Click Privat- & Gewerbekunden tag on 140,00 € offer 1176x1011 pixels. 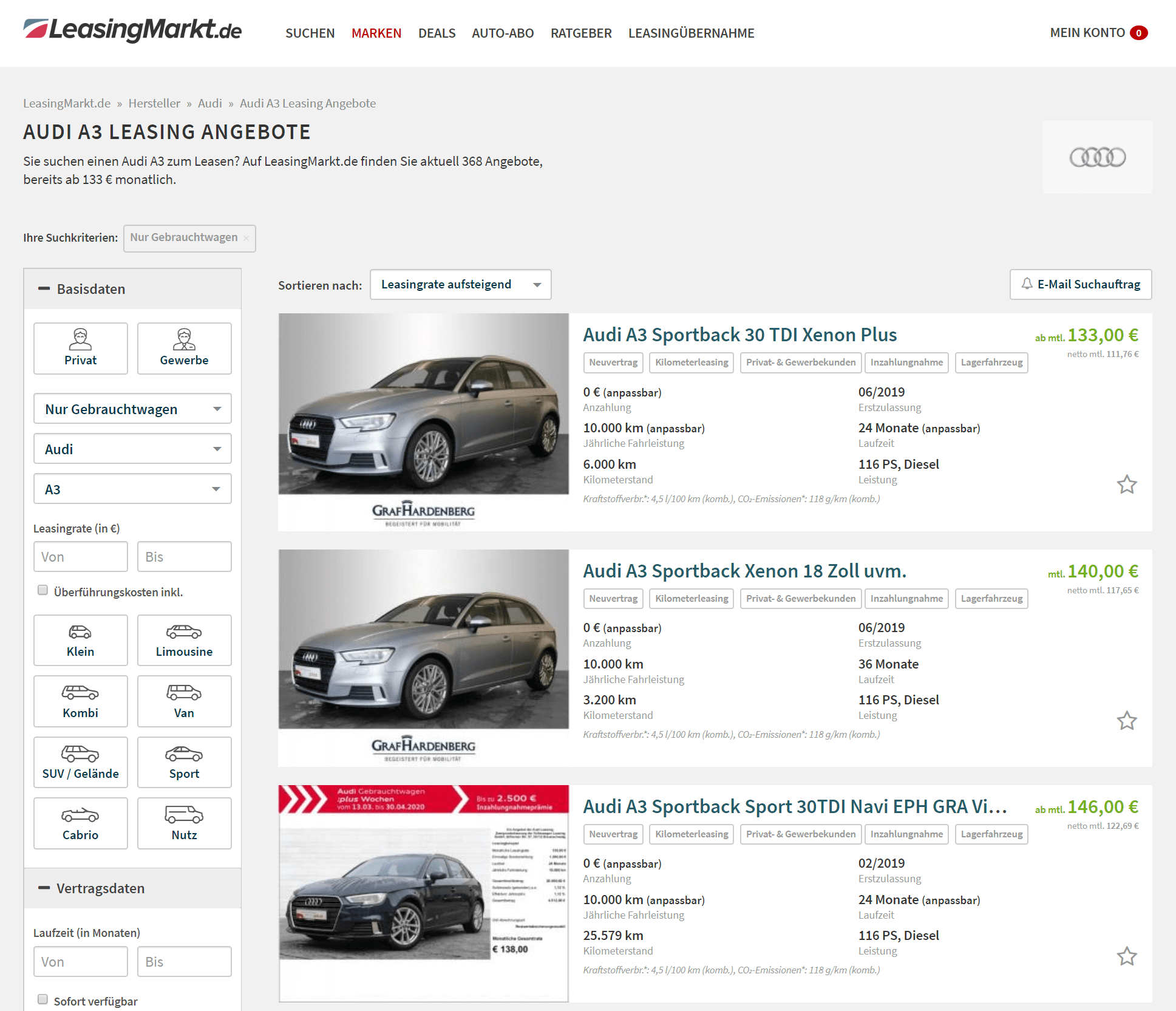click(800, 599)
